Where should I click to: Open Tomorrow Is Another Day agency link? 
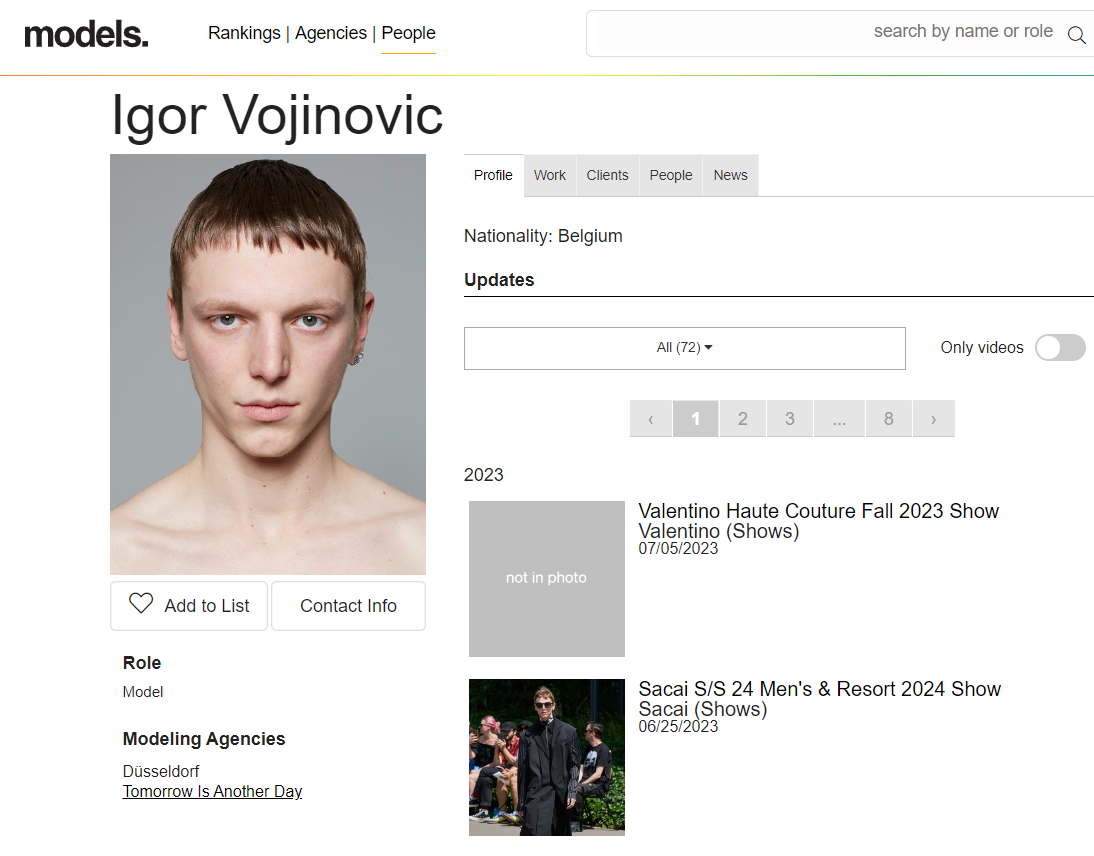212,791
